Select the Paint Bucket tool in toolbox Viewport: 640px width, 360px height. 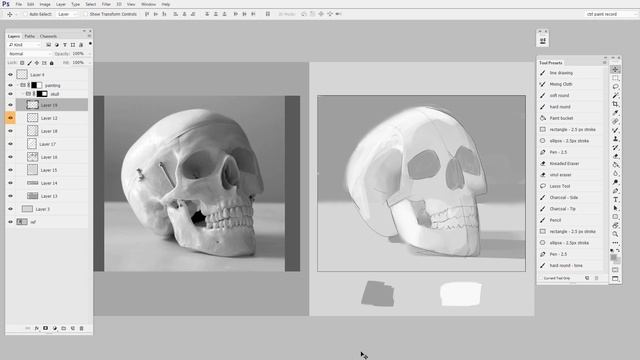[615, 165]
